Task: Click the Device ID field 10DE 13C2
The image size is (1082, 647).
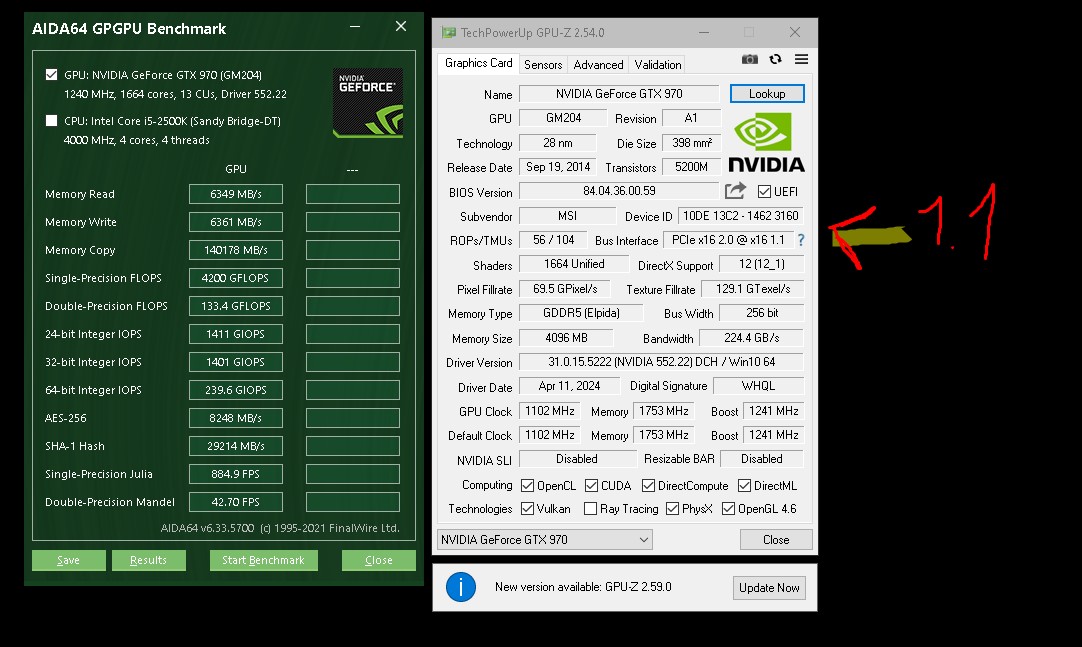Action: 741,216
